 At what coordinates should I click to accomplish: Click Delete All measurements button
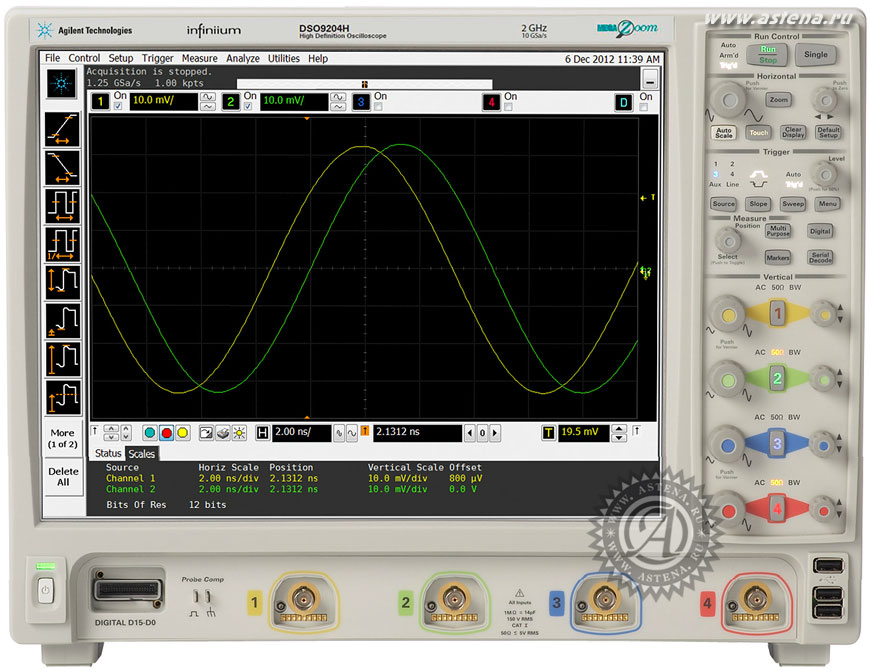pos(63,477)
